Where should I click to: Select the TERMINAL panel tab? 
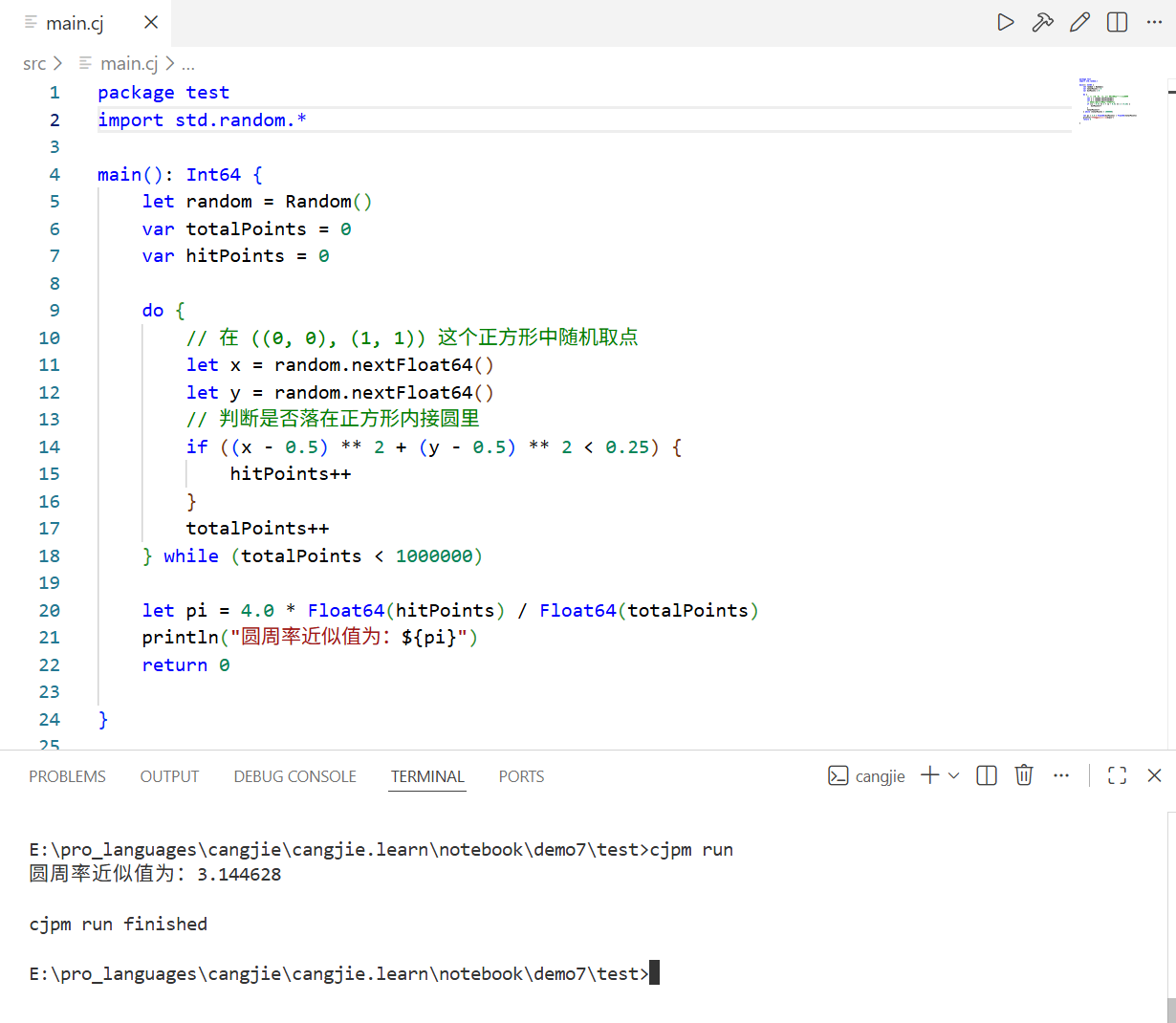(x=427, y=776)
